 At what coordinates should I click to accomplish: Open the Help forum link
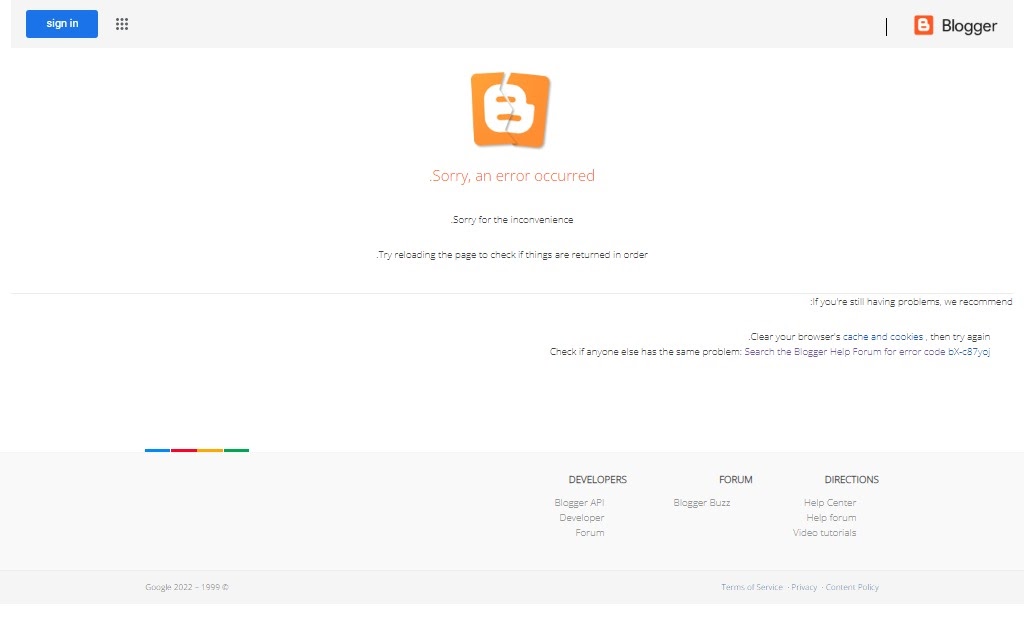point(831,518)
